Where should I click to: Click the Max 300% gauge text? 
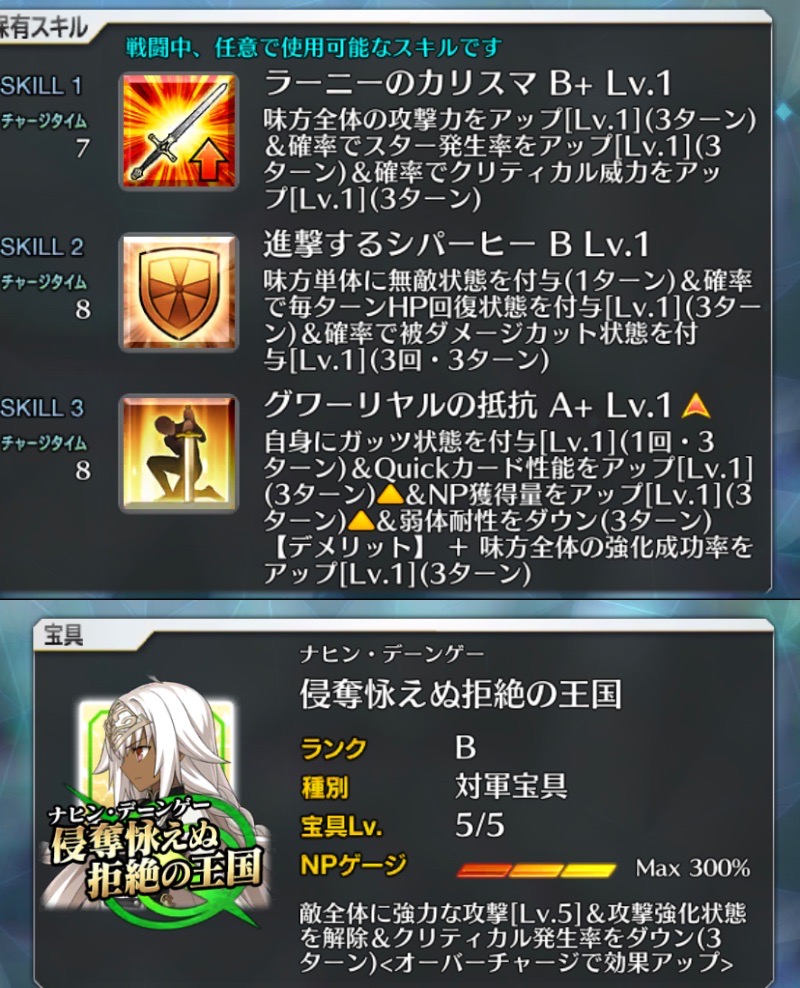[692, 869]
